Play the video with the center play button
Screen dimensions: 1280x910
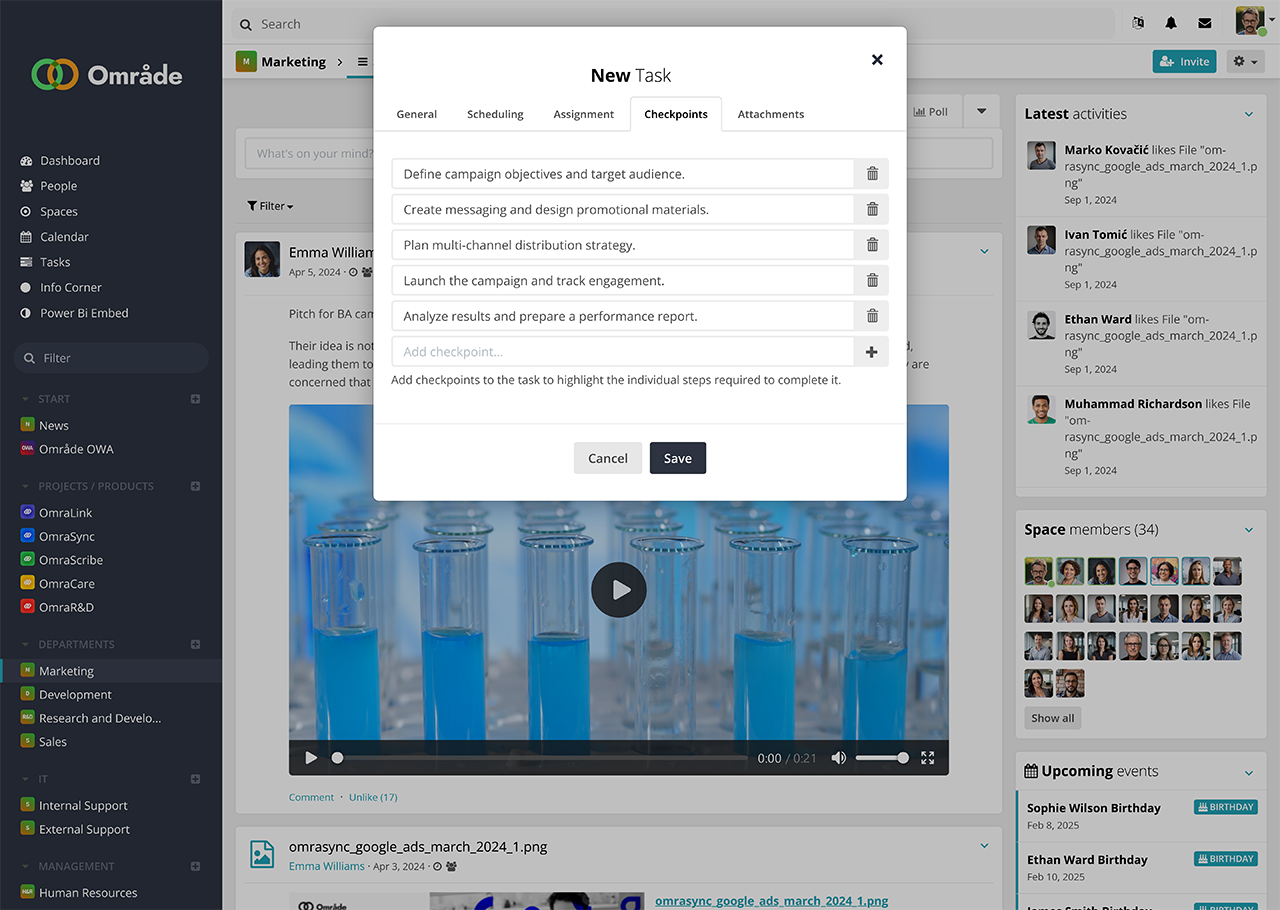tap(618, 590)
